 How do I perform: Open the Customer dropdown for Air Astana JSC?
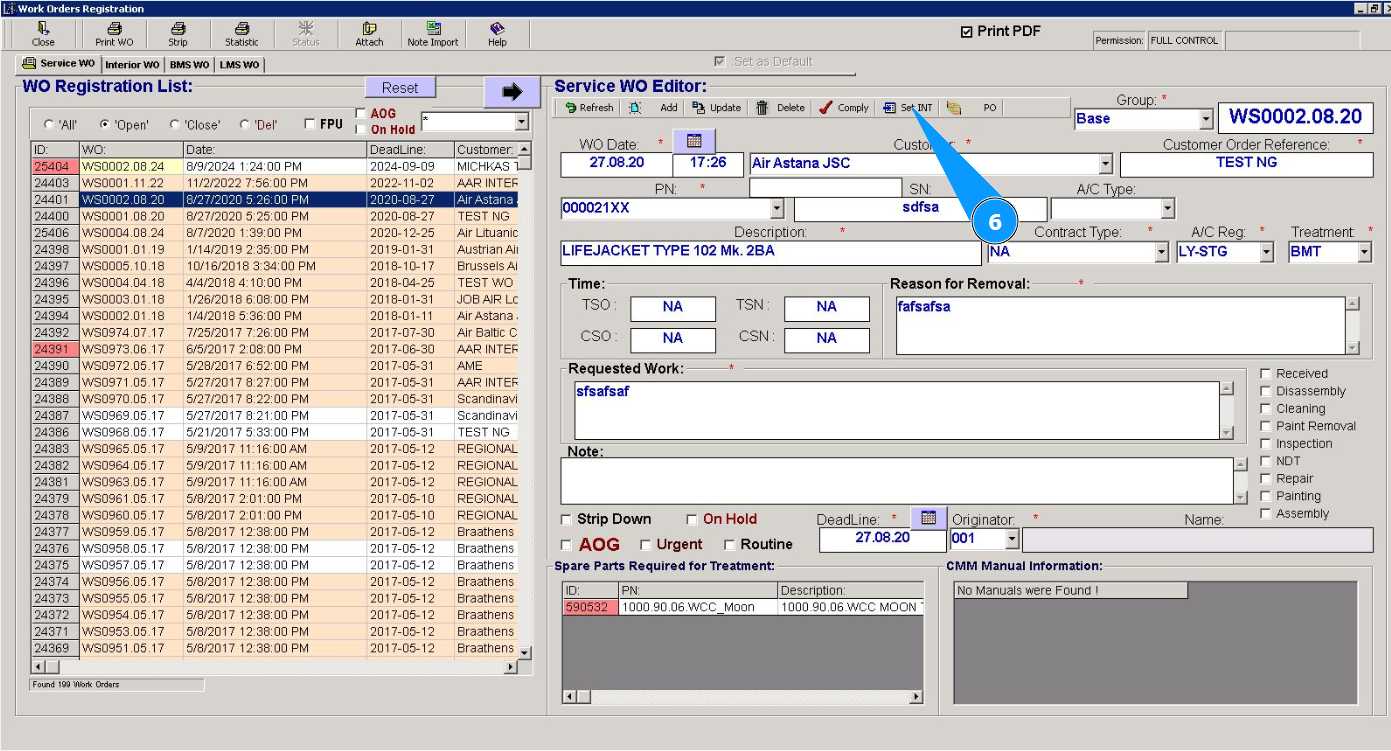click(1105, 164)
